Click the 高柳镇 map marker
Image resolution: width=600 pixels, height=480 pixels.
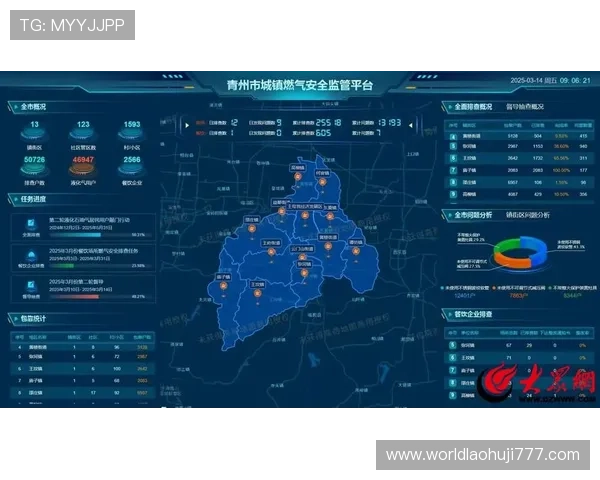pos(298,176)
